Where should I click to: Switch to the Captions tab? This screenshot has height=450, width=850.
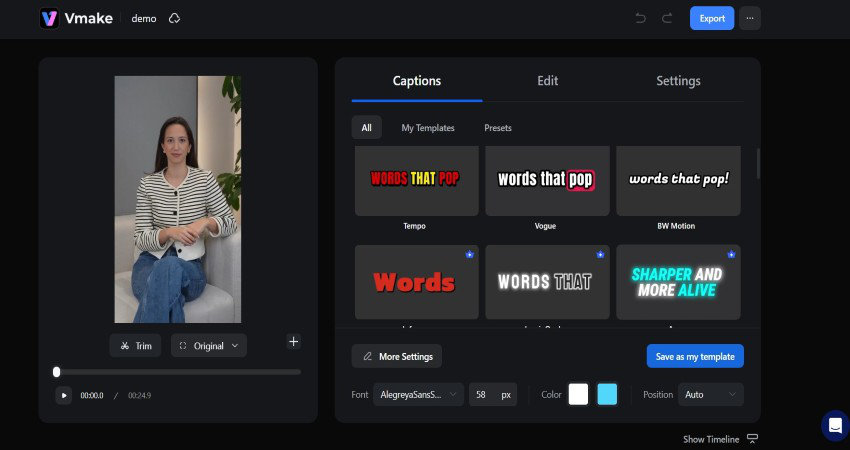pyautogui.click(x=416, y=81)
